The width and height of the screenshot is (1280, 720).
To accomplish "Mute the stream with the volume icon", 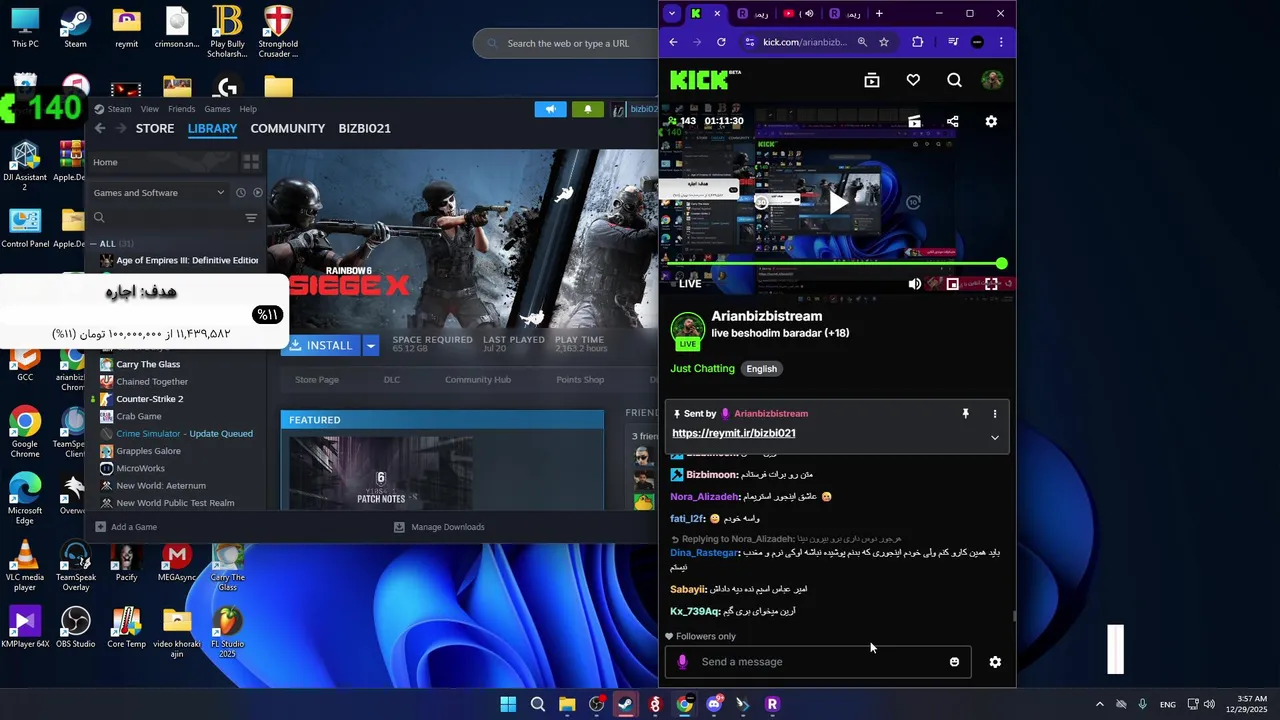I will click(x=914, y=284).
